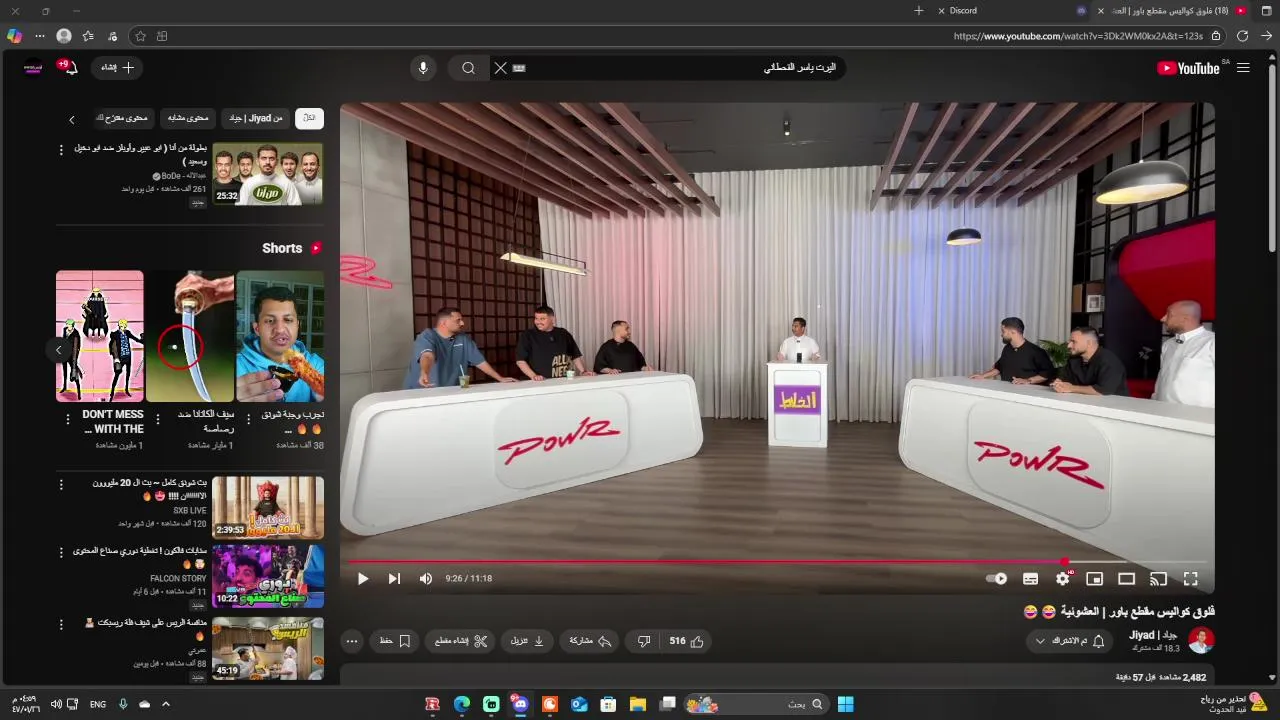This screenshot has height=720, width=1280.
Task: Open the subscription notification dropdown
Action: pos(1068,641)
